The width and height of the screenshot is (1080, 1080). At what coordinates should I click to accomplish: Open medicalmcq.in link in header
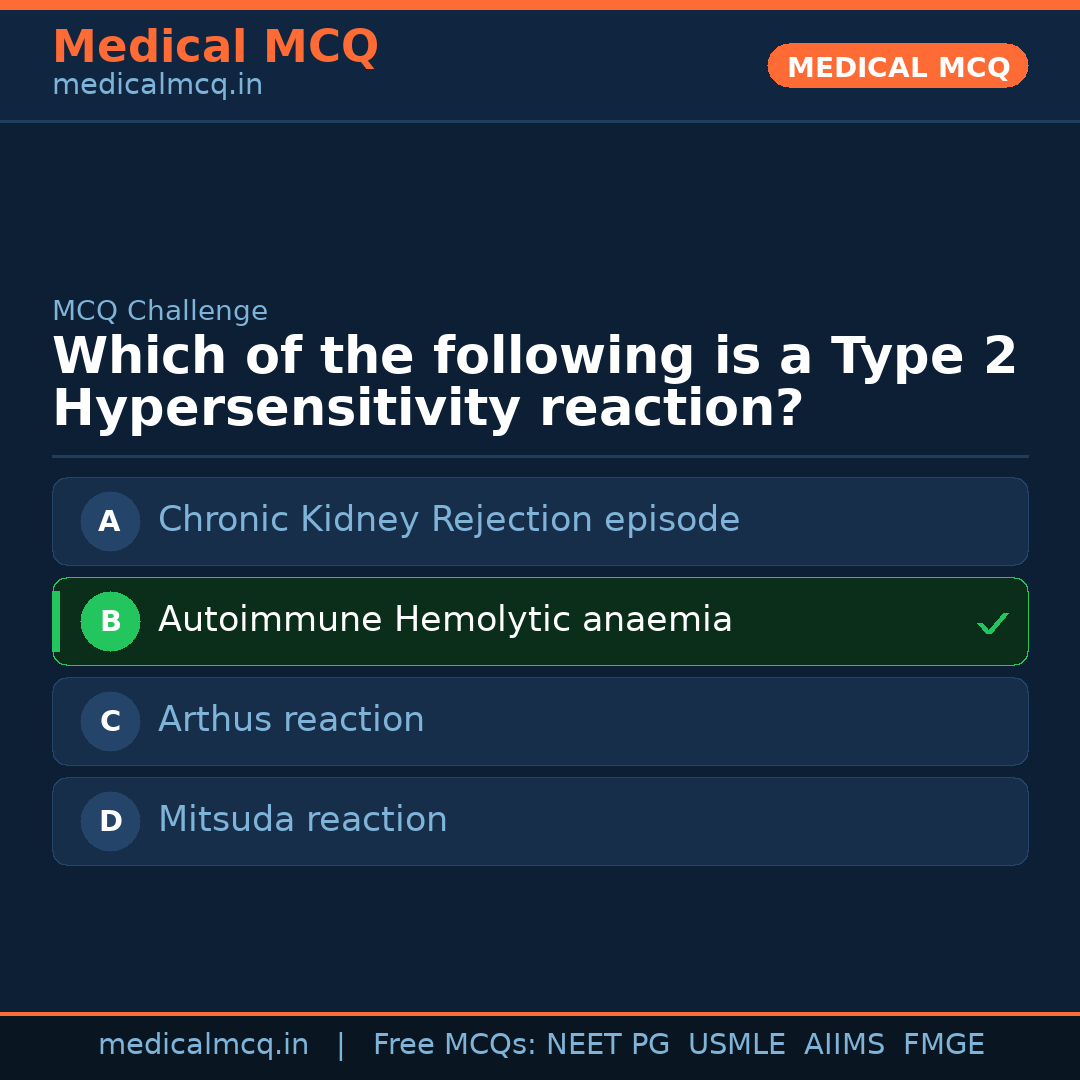tap(157, 86)
